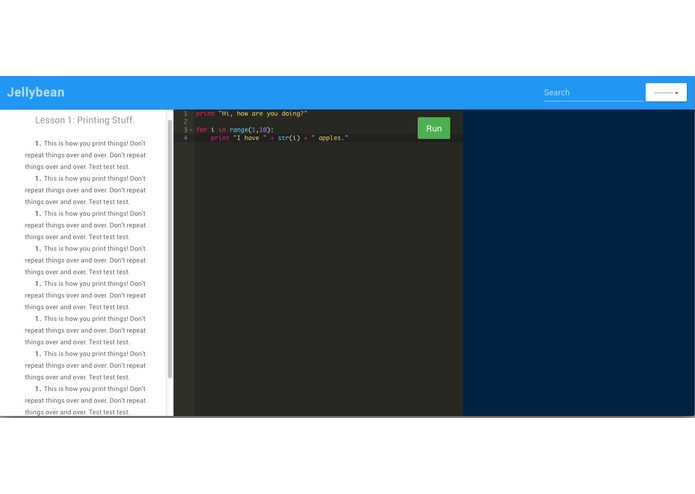Click the lesson panel vertical scrollbar
The height and width of the screenshot is (494, 695).
tap(170, 248)
